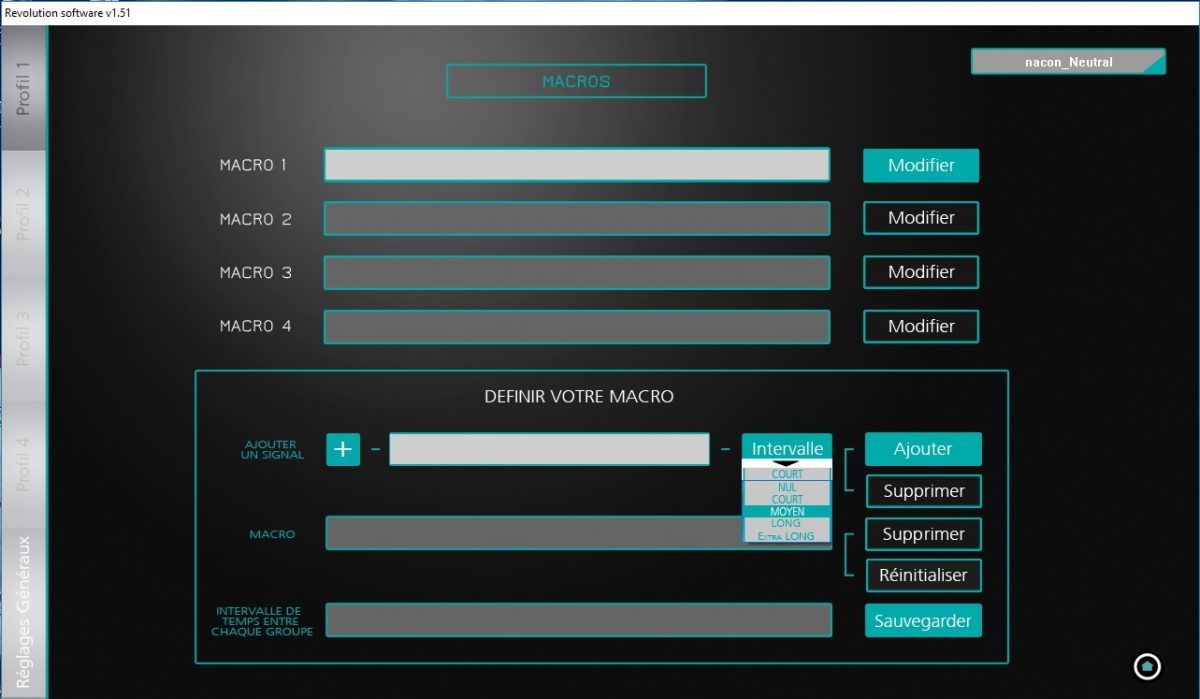1200x699 pixels.
Task: Switch to the Profil 1 tab
Action: pyautogui.click(x=24, y=88)
